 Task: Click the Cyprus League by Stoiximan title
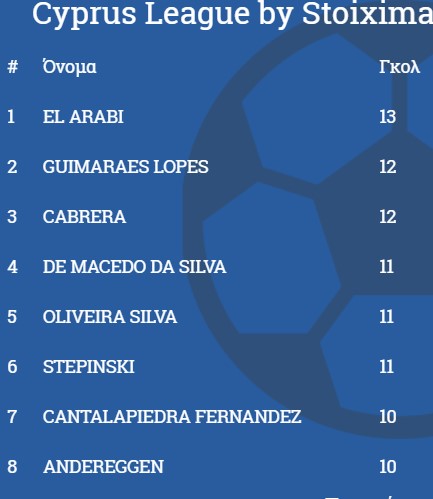pyautogui.click(x=232, y=14)
